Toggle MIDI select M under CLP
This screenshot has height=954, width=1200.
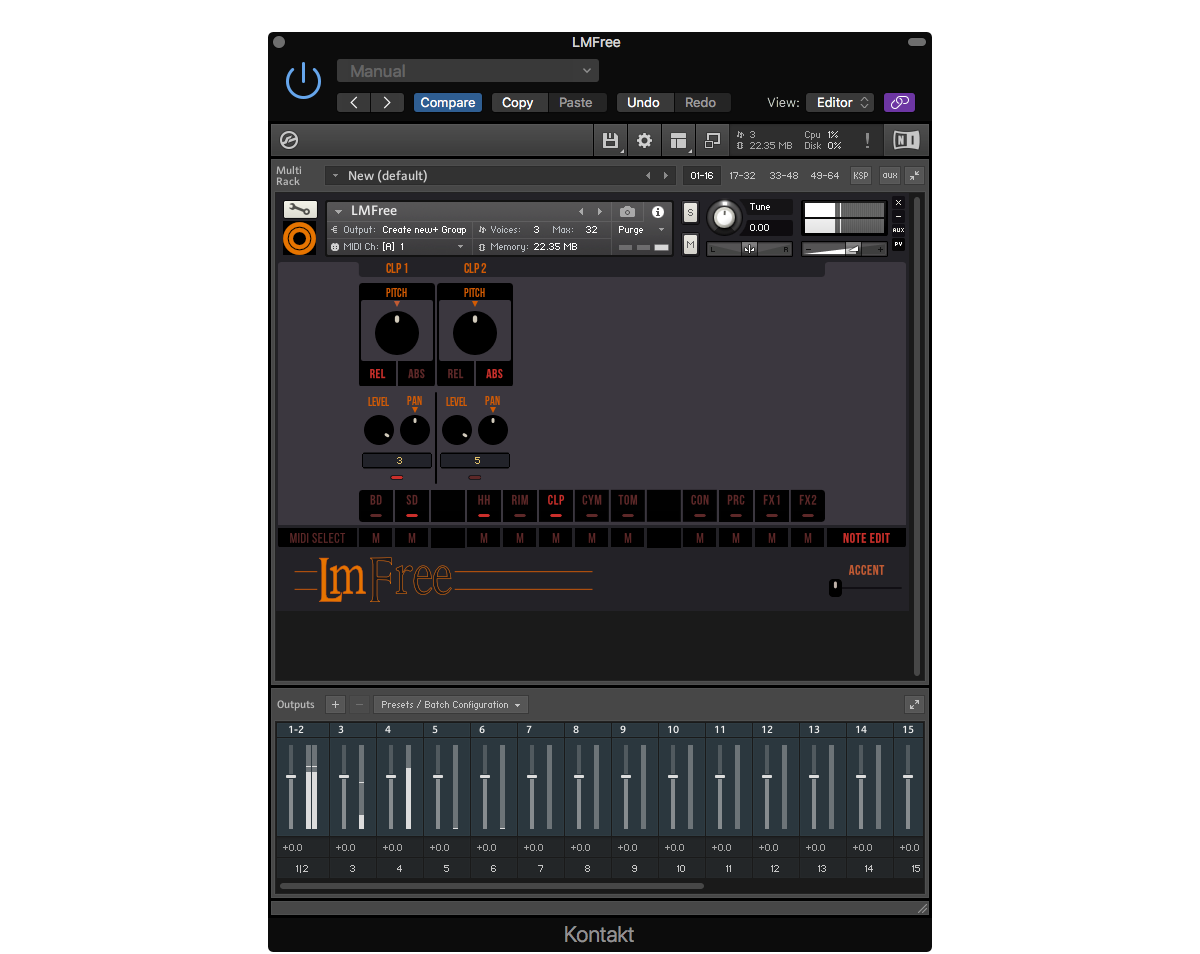coord(556,538)
